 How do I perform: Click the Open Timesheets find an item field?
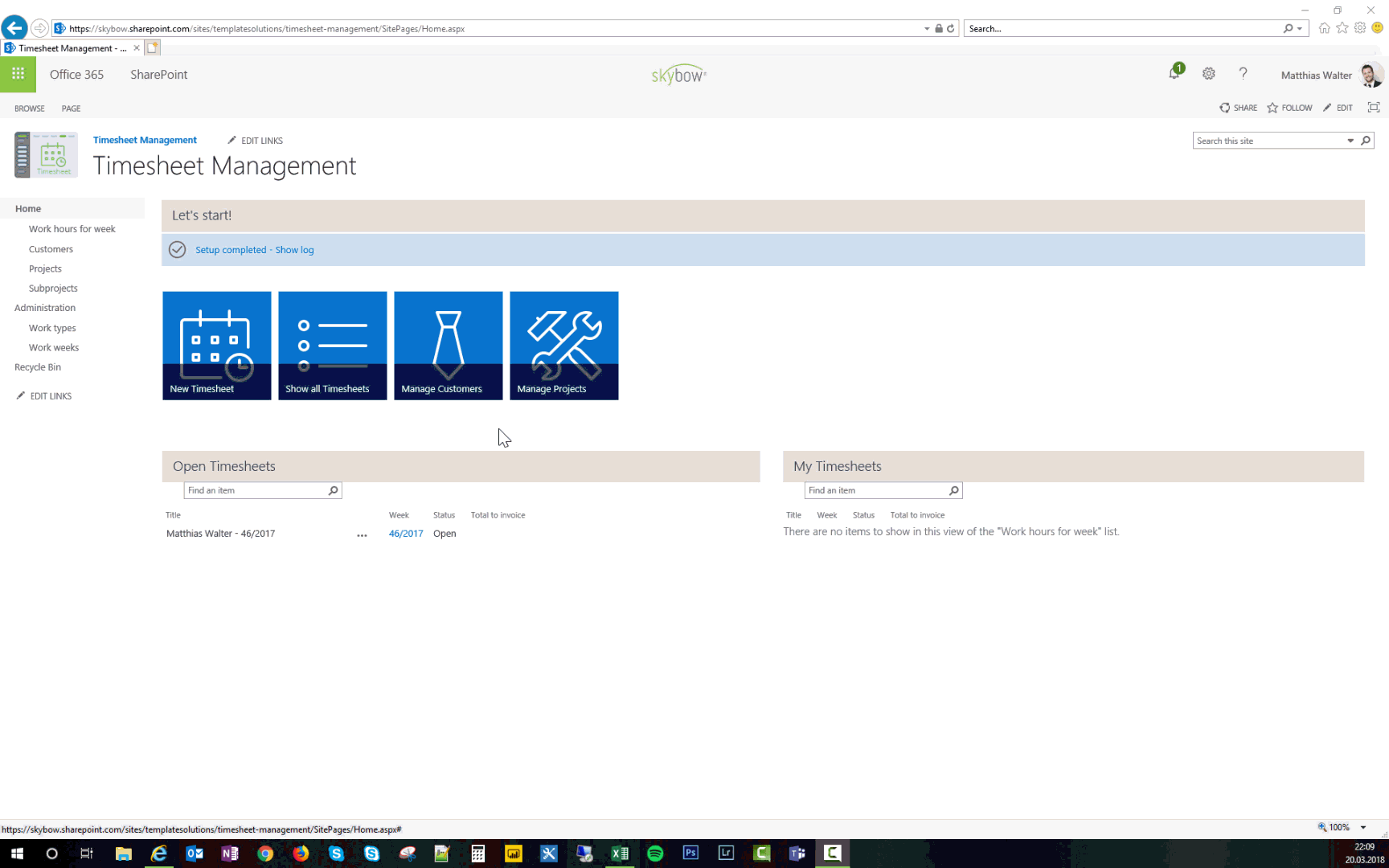point(255,490)
